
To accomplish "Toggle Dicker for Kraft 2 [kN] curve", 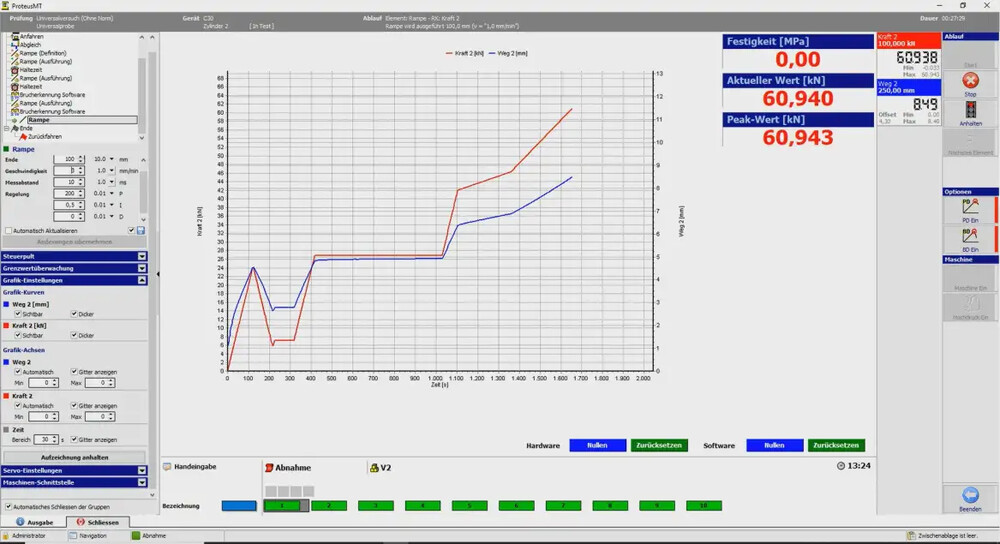I will click(75, 335).
